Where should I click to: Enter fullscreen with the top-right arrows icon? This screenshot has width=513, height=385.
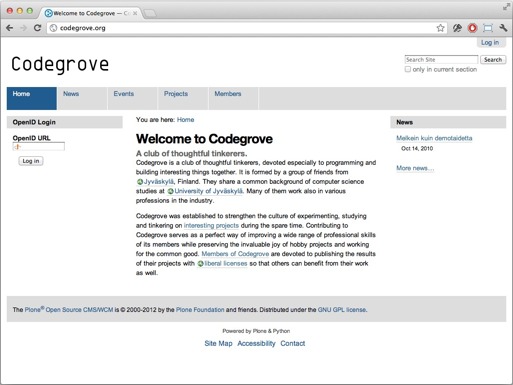(x=506, y=7)
